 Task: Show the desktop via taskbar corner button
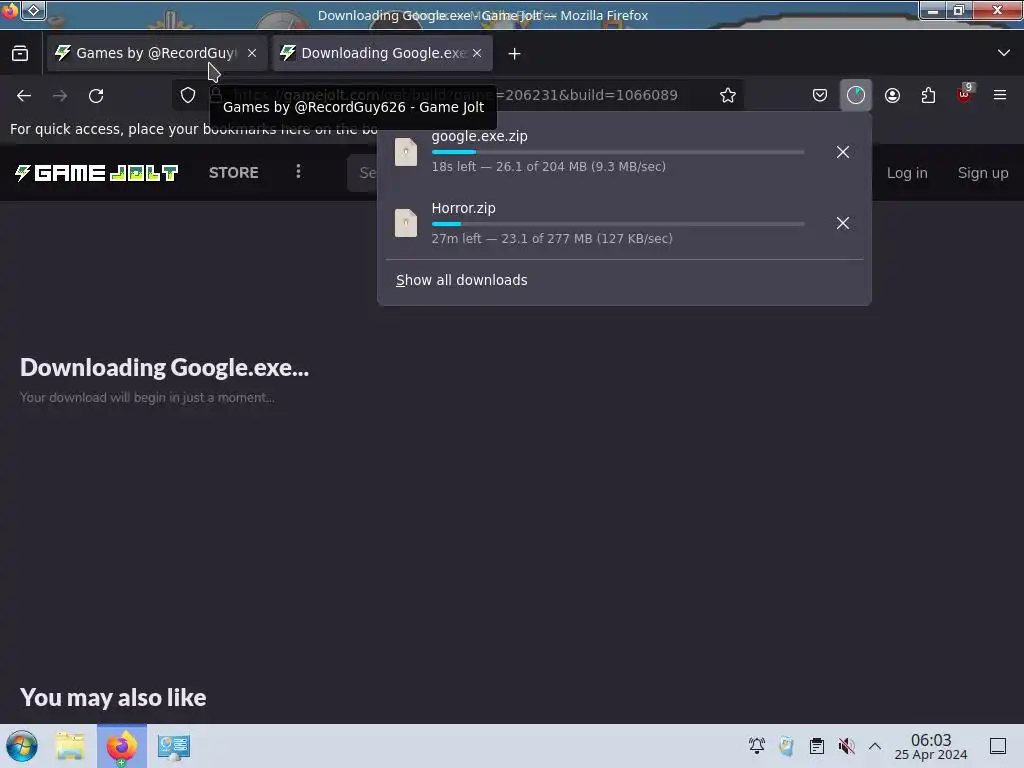[998, 746]
